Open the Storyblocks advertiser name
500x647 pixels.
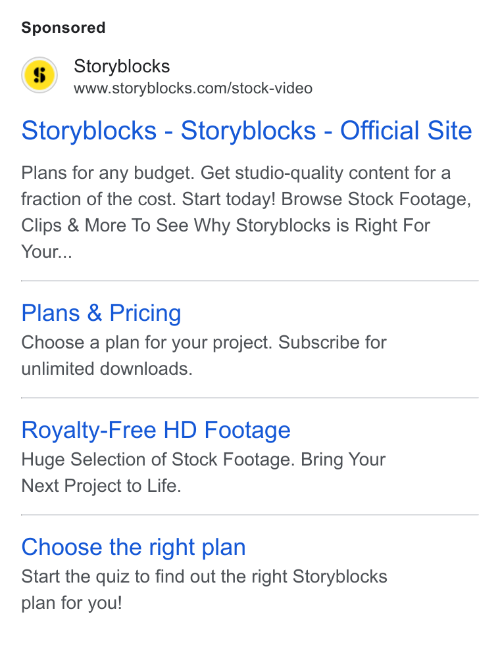(x=122, y=66)
